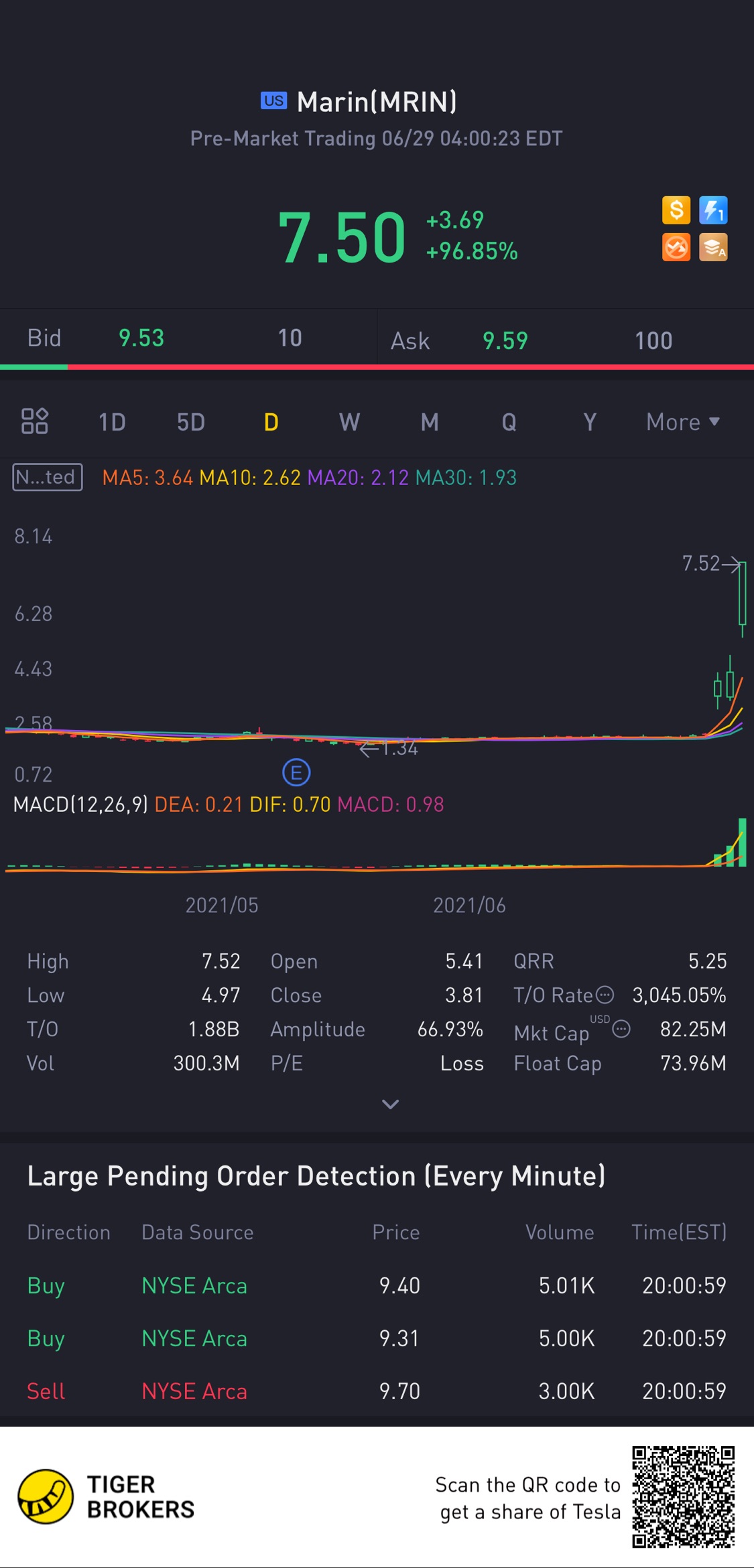Tap the Tiger Brokers logo
Viewport: 754px width, 1568px height.
click(106, 1497)
